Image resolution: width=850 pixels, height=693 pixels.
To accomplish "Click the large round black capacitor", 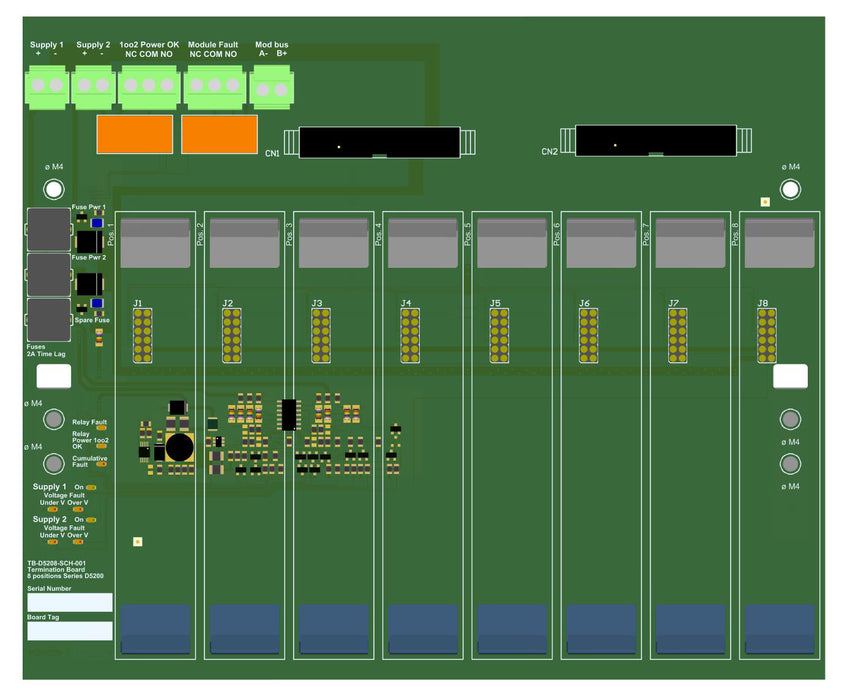I will (x=179, y=447).
